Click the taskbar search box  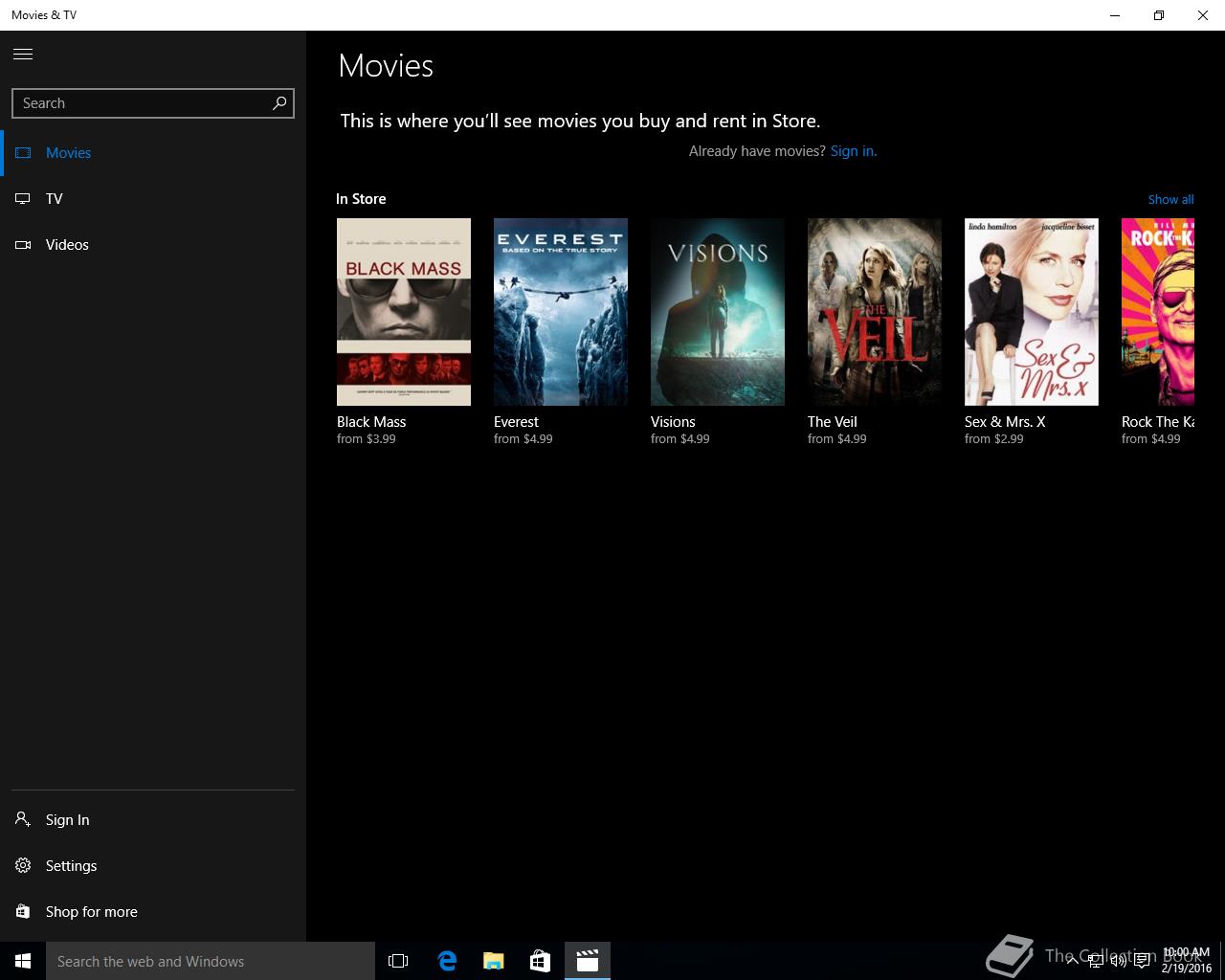click(x=211, y=961)
